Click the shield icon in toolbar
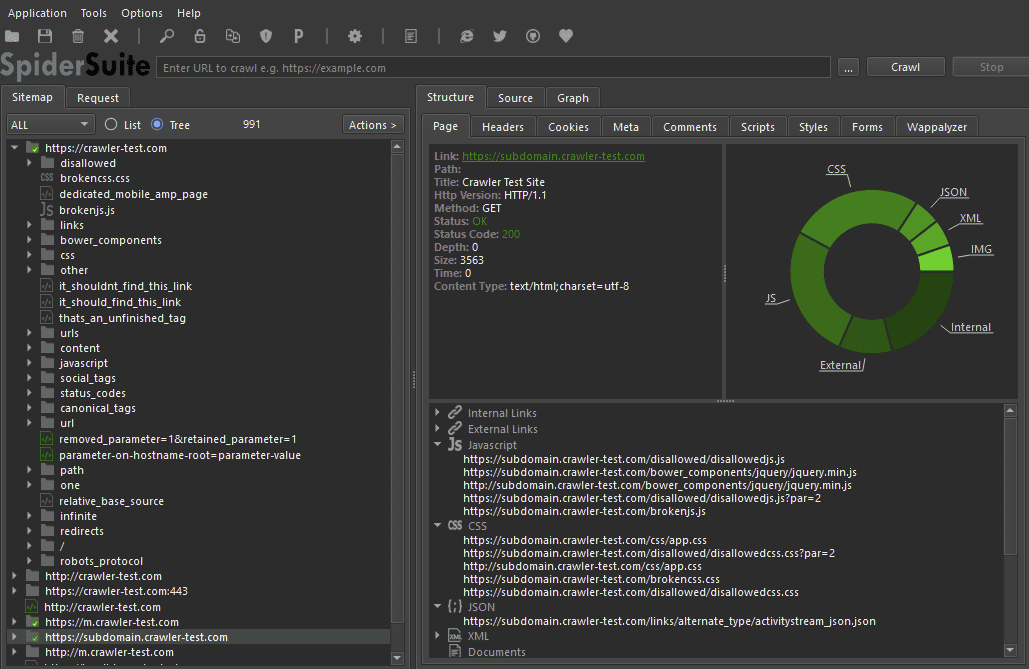 [266, 36]
